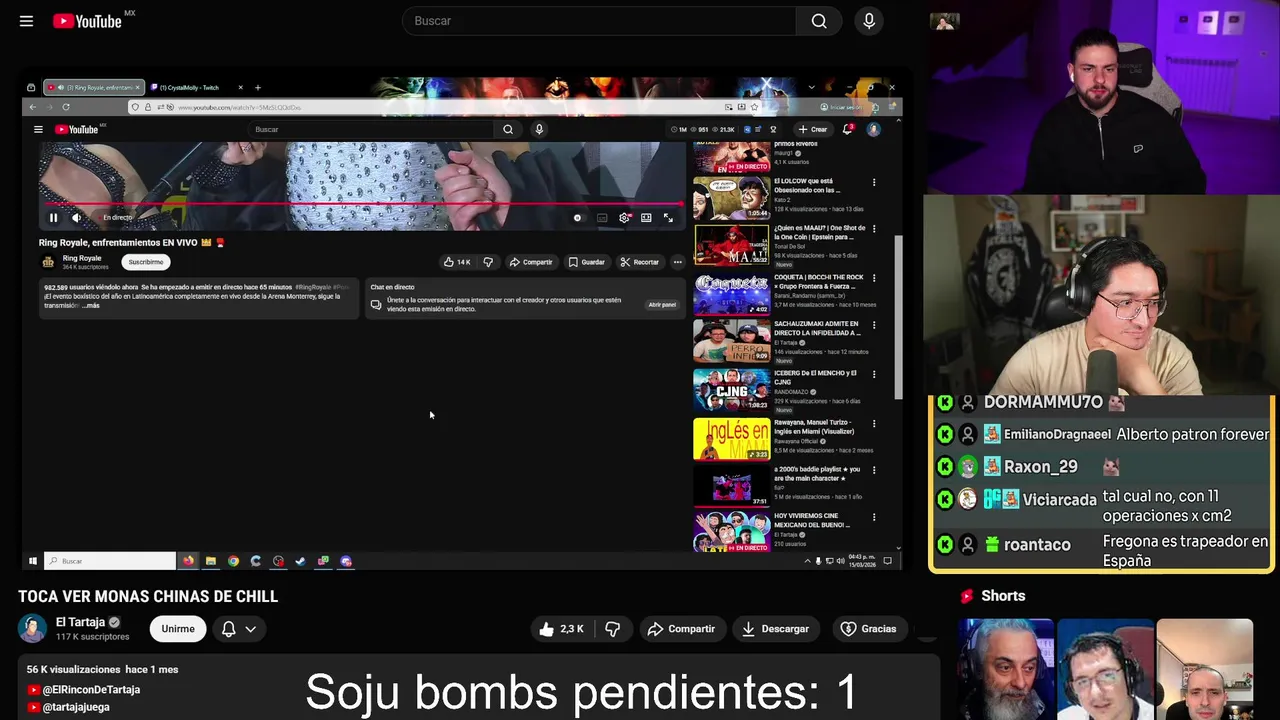Go back in inner browser

32,107
